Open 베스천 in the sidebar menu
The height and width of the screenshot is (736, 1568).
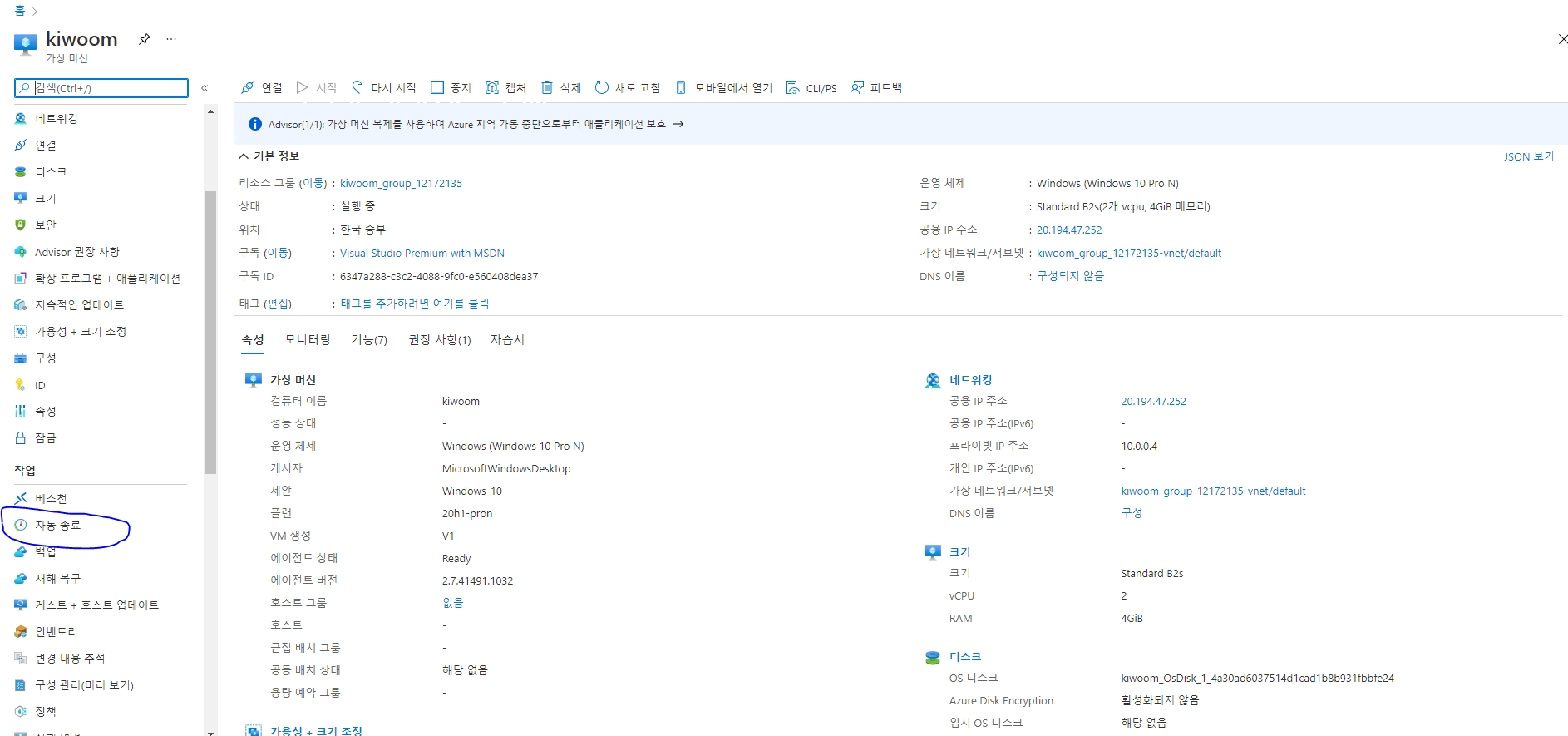pyautogui.click(x=50, y=498)
